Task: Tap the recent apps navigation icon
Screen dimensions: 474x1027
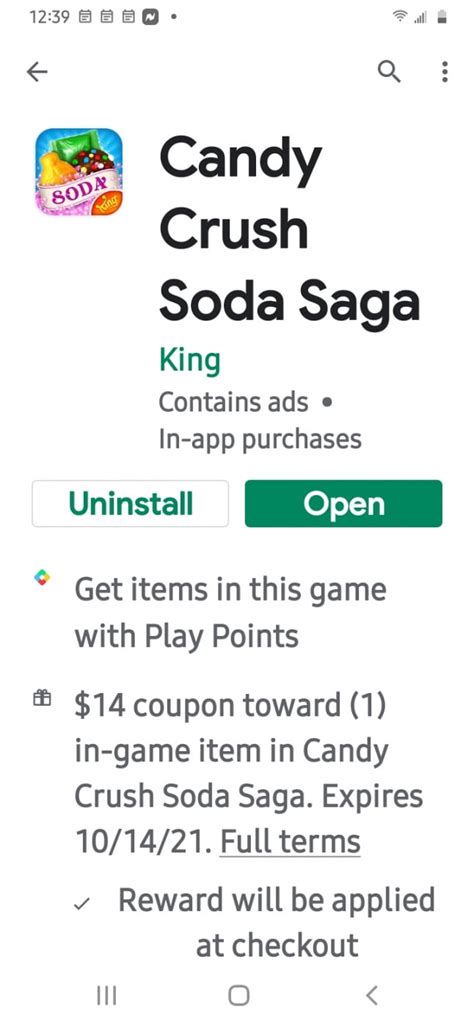Action: pos(106,996)
